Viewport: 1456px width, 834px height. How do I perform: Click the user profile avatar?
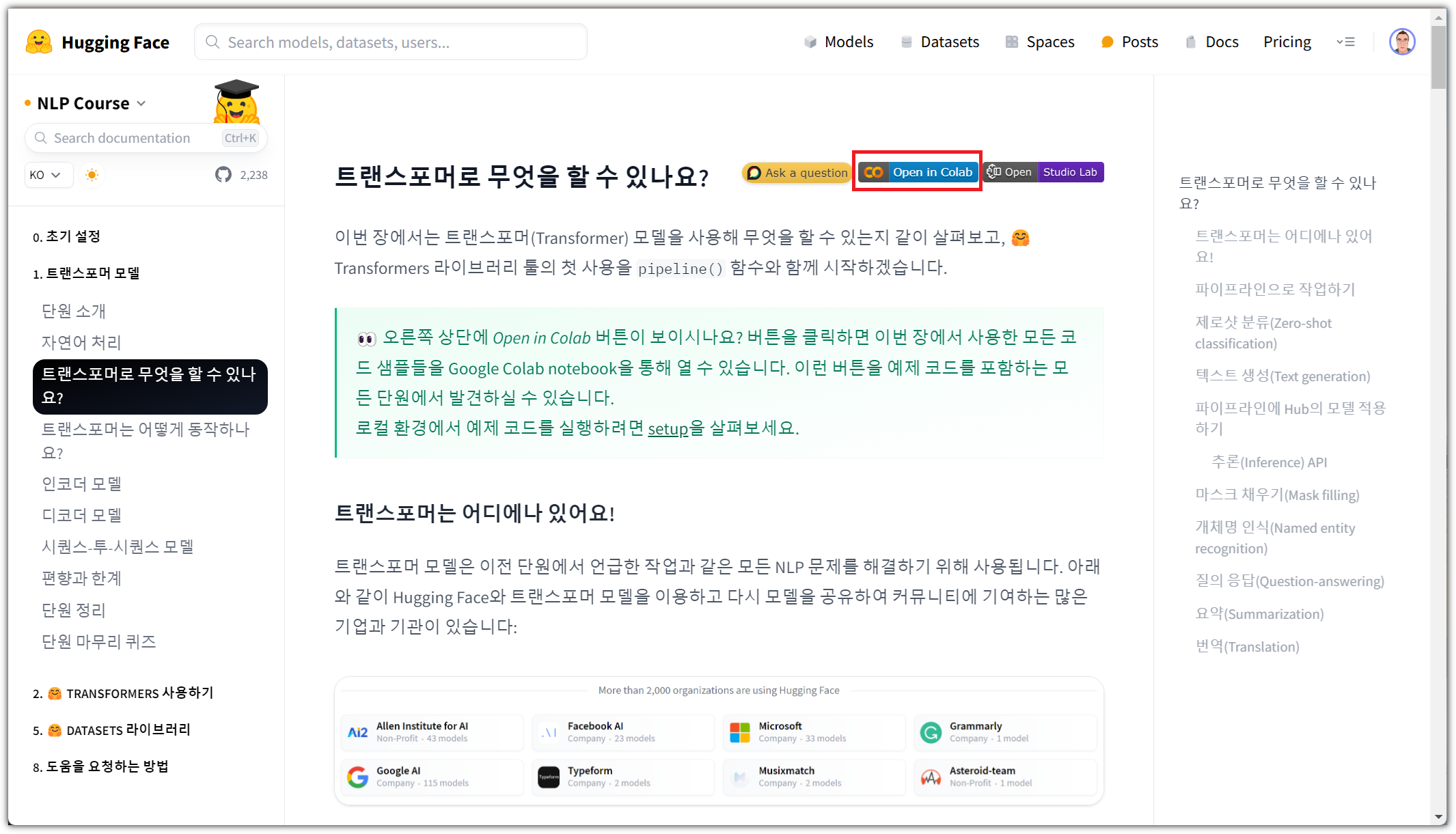tap(1401, 42)
